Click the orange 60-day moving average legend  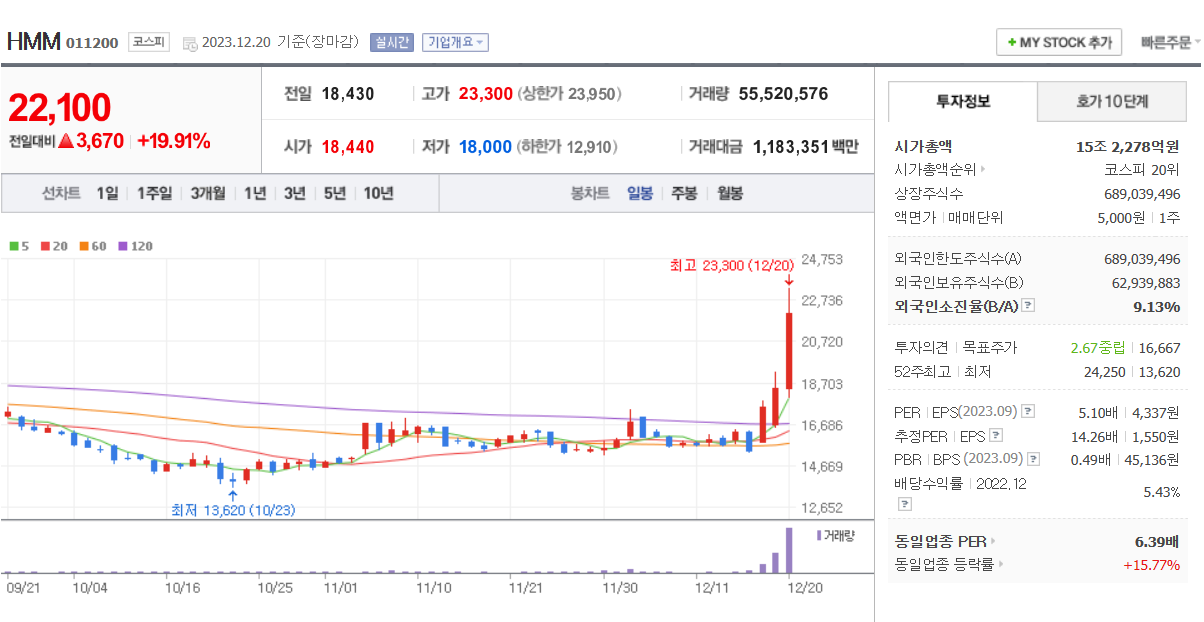[x=91, y=245]
